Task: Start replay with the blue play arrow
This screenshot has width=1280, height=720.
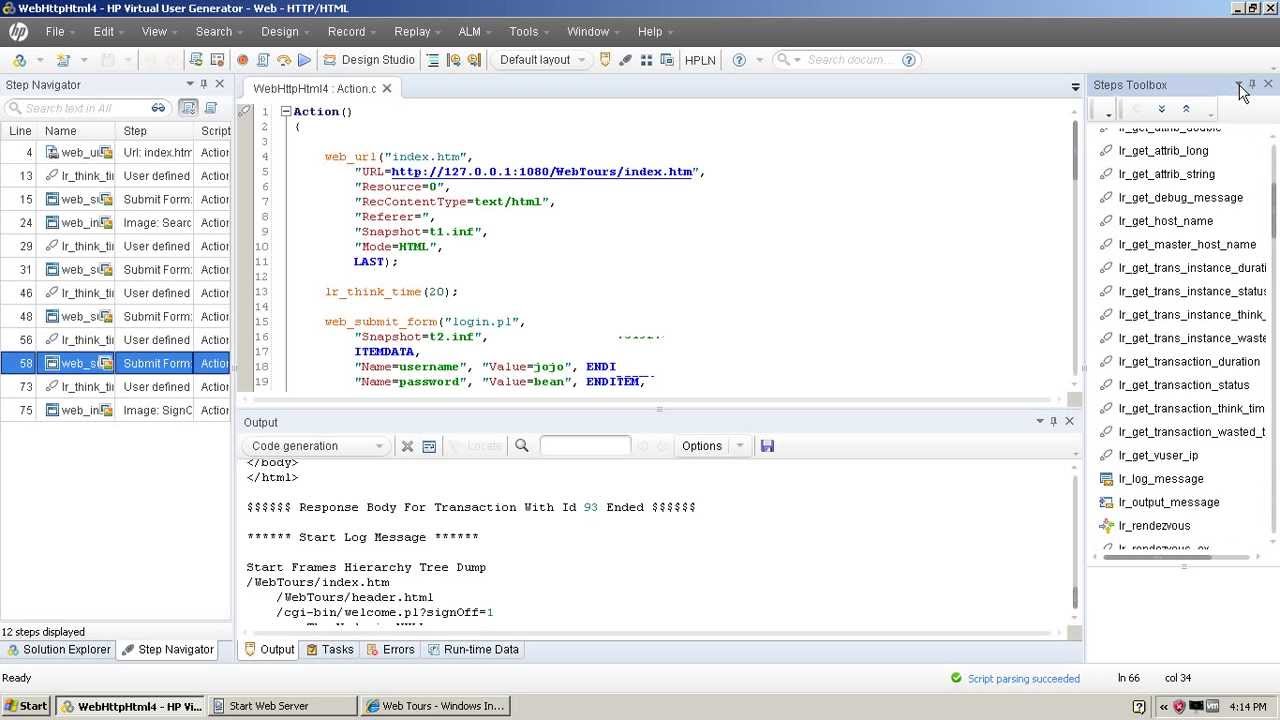Action: click(x=304, y=60)
